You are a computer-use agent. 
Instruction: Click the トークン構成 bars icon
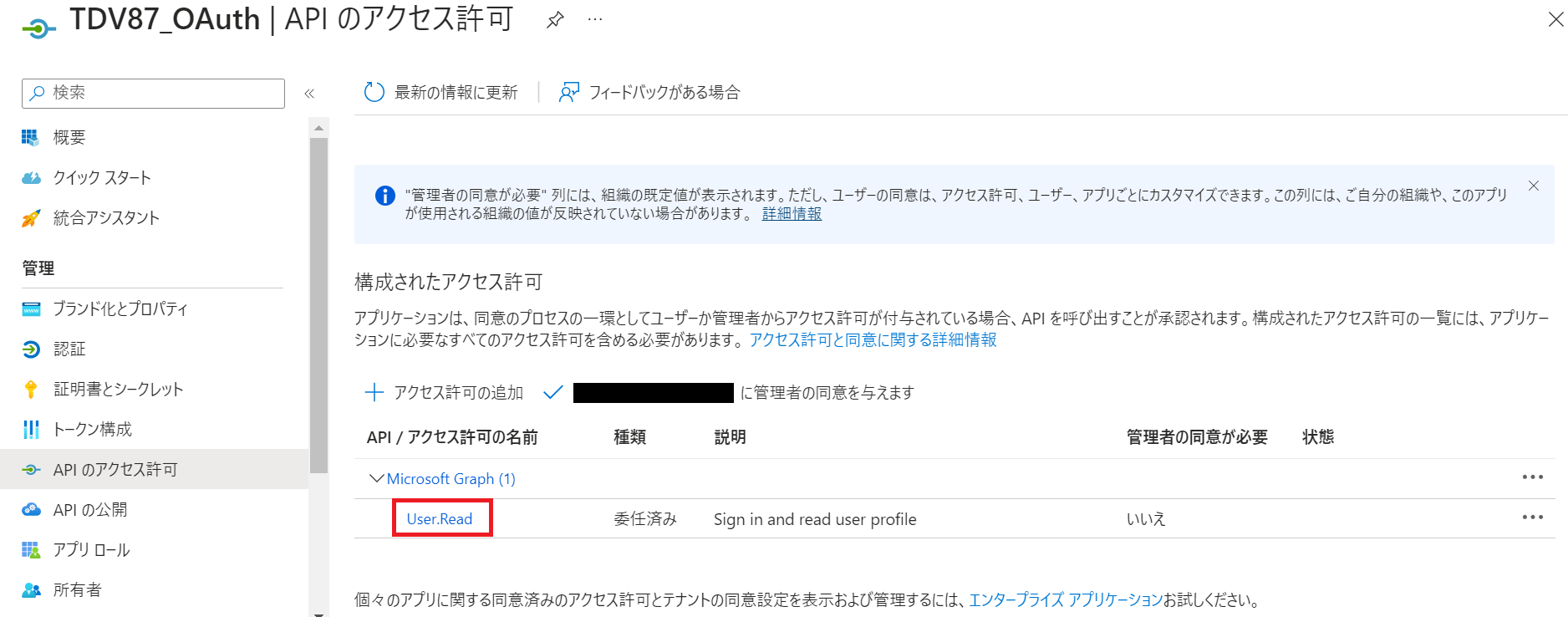click(31, 429)
